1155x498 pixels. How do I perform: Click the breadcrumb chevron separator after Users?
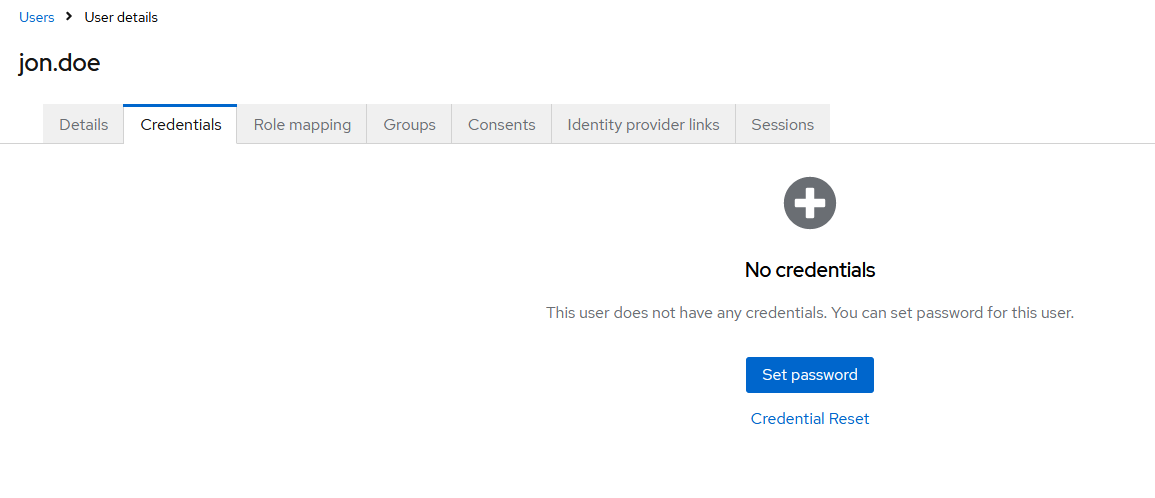click(69, 17)
